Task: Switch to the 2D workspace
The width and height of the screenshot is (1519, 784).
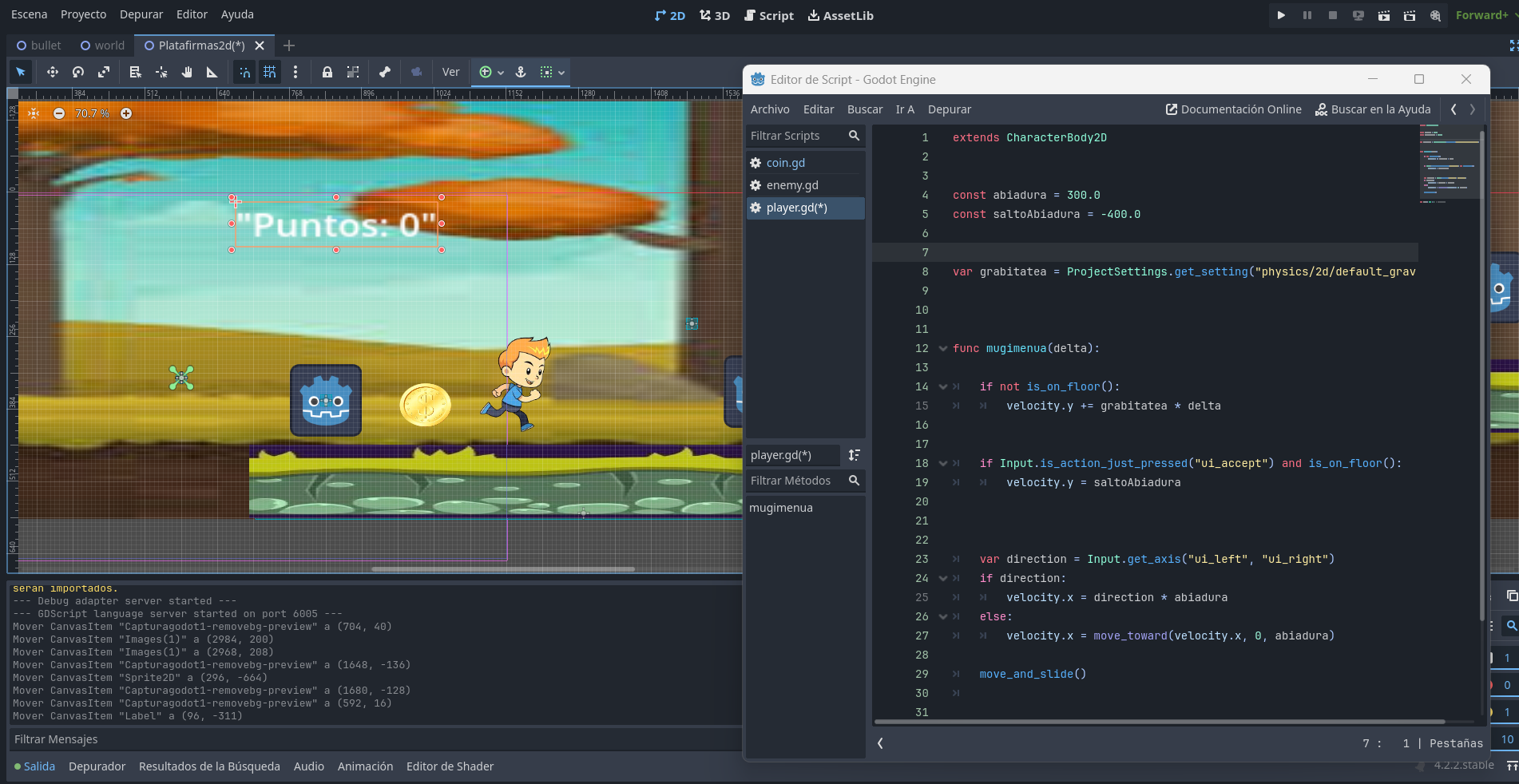Action: [x=669, y=15]
